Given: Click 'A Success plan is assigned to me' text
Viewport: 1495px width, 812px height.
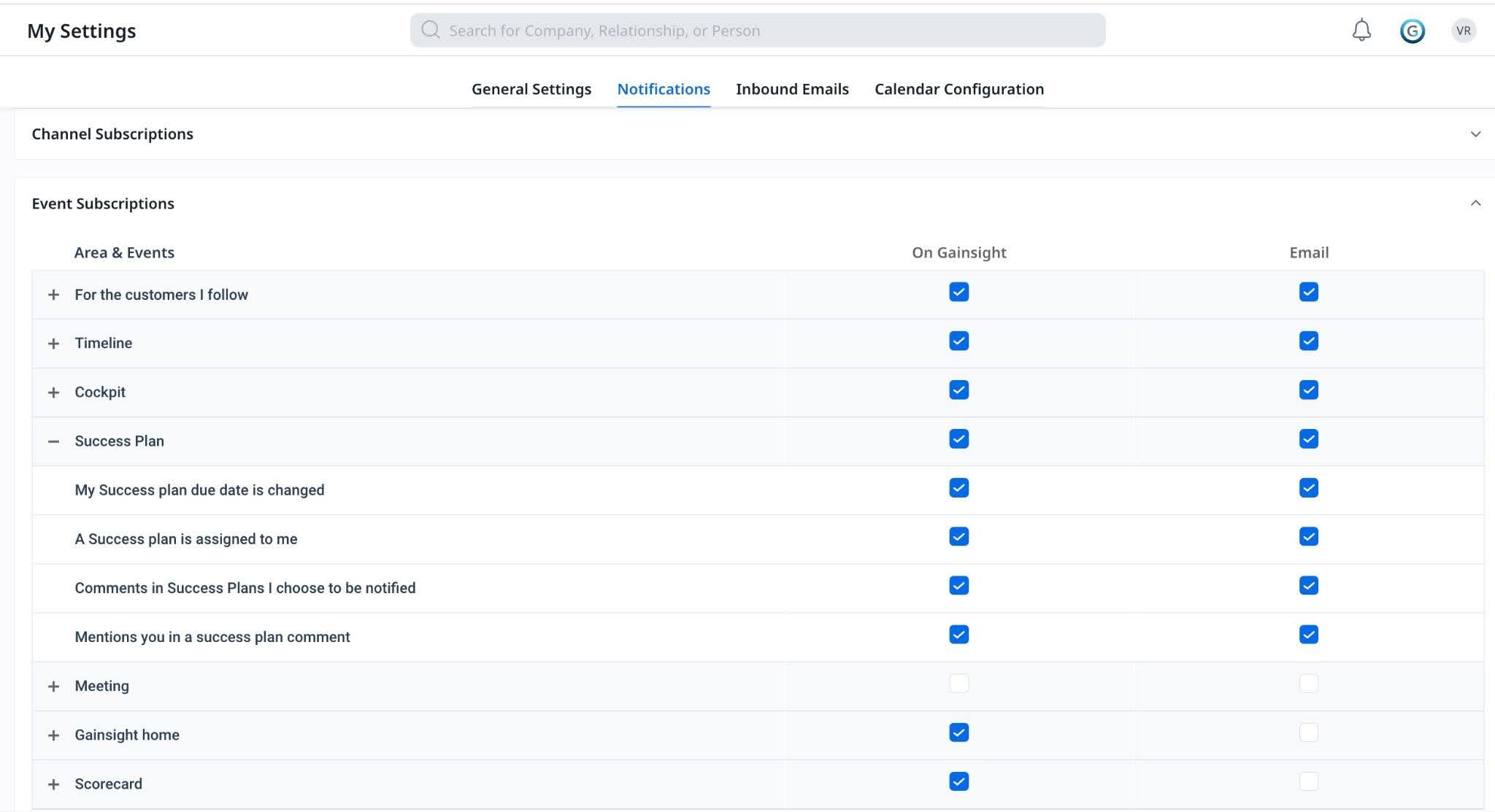Looking at the screenshot, I should pos(186,538).
